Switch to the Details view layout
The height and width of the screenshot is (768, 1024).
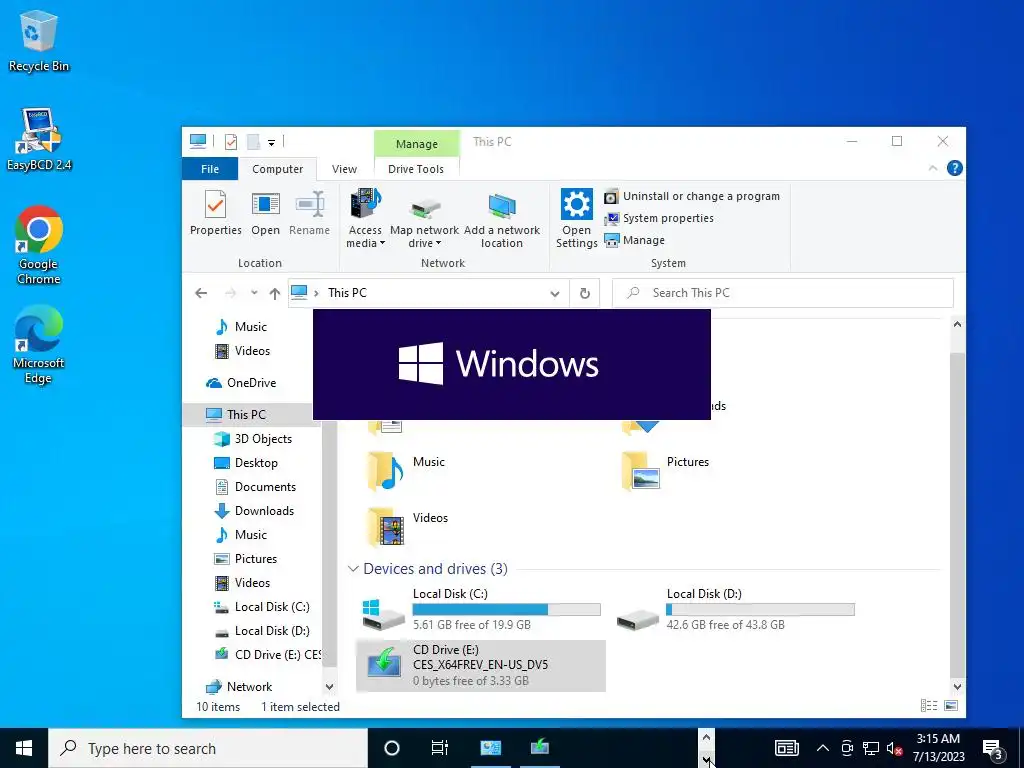click(x=929, y=706)
